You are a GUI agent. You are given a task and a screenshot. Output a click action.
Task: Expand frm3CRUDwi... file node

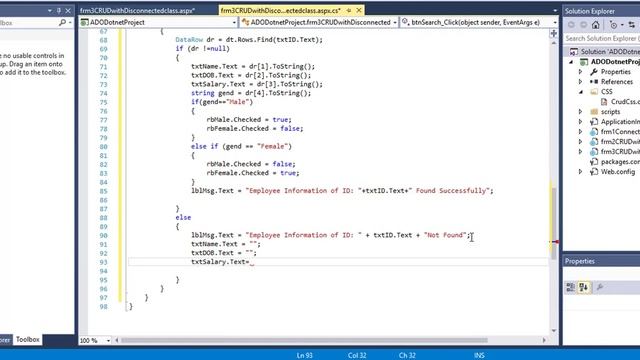click(x=580, y=151)
